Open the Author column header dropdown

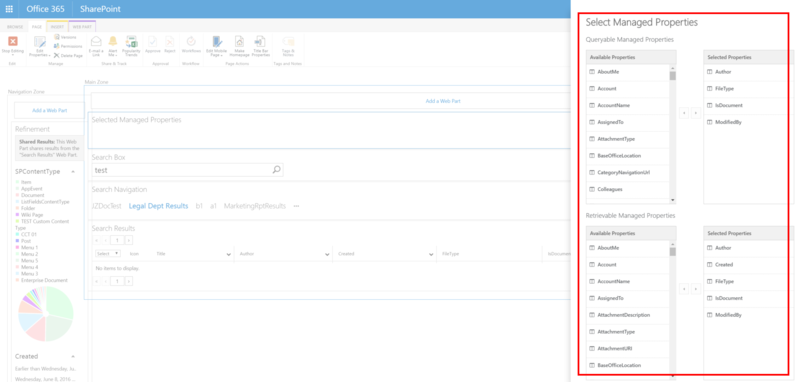click(327, 254)
